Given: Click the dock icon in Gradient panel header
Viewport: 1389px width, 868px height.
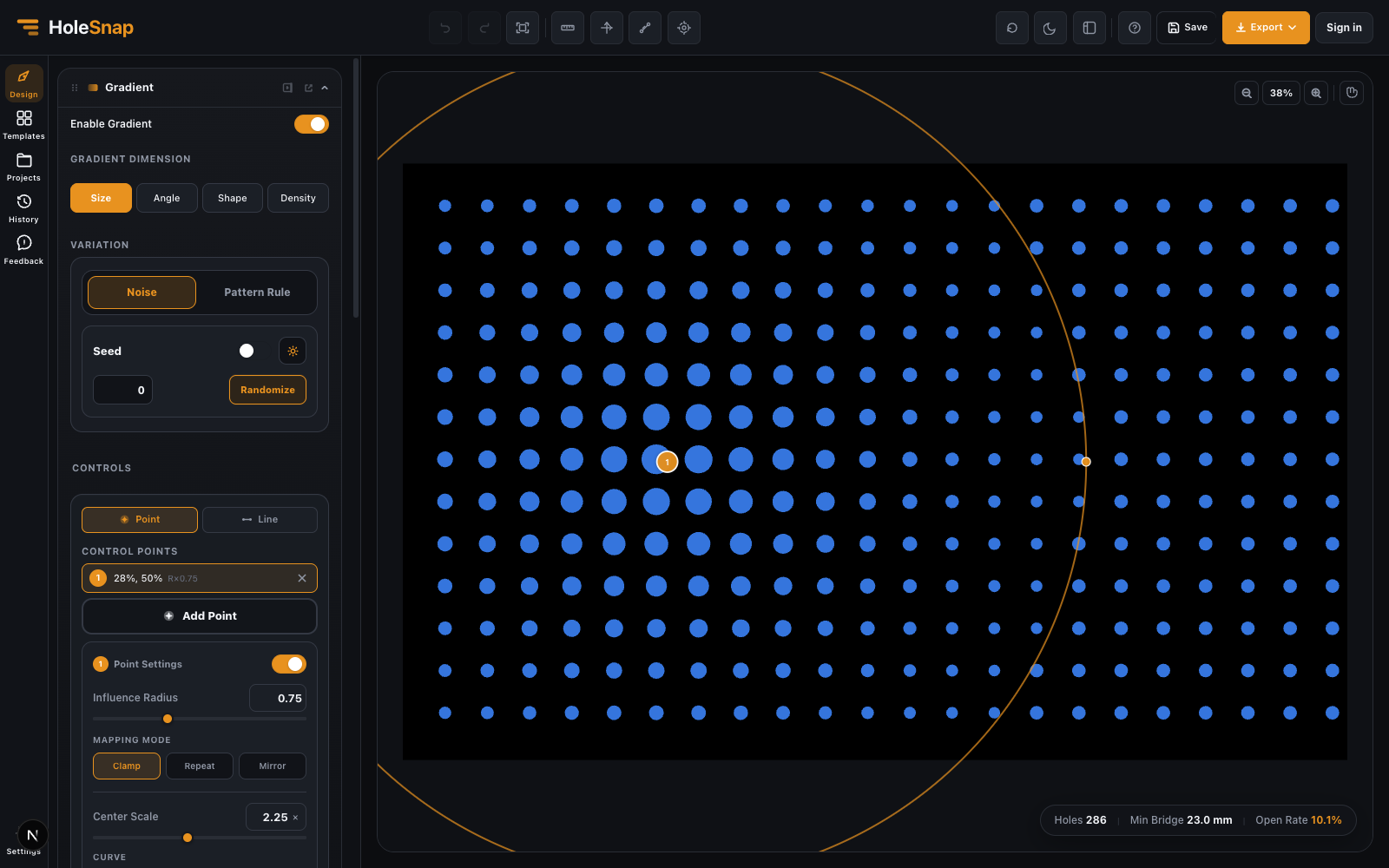Looking at the screenshot, I should [x=287, y=88].
